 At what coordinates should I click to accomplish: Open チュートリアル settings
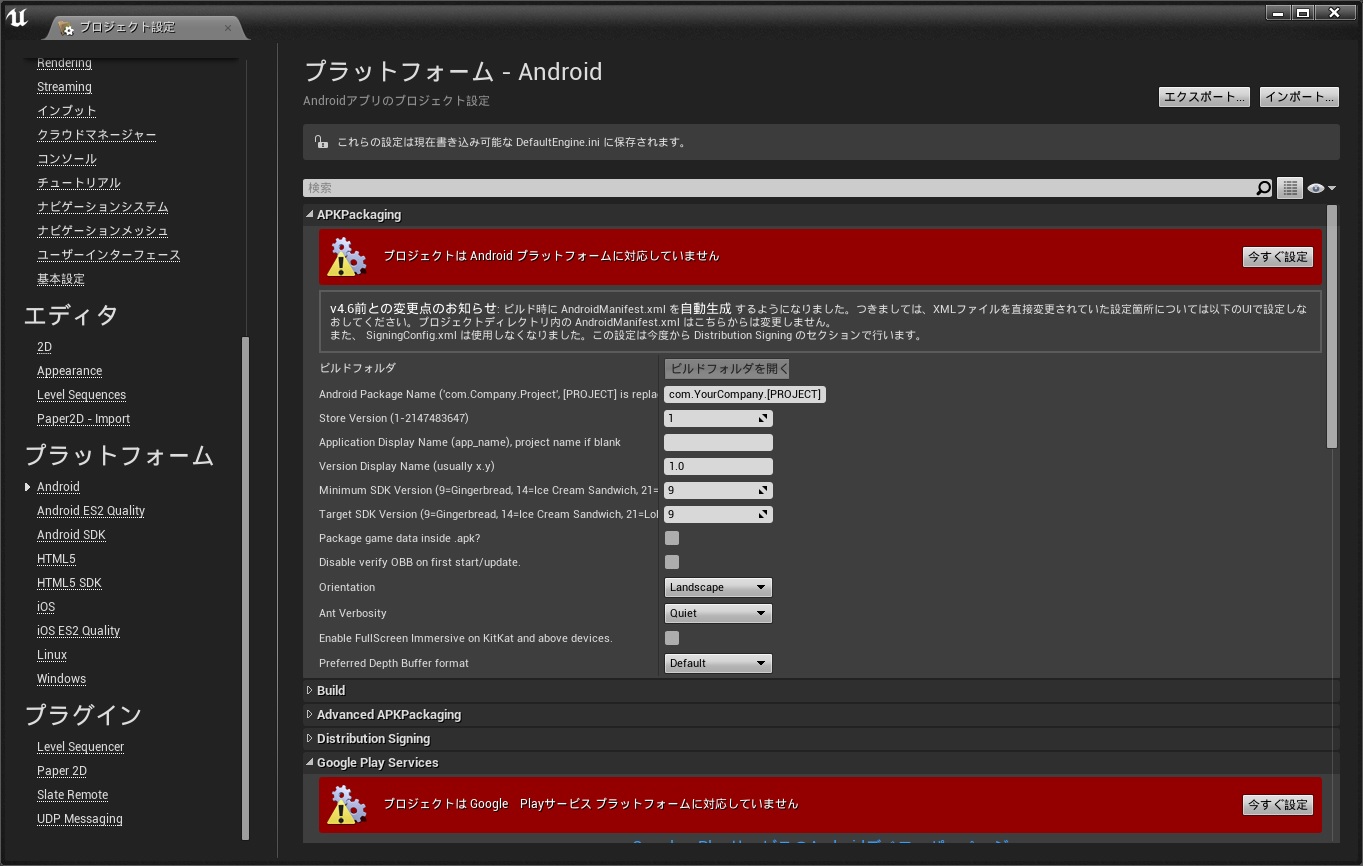pos(79,183)
